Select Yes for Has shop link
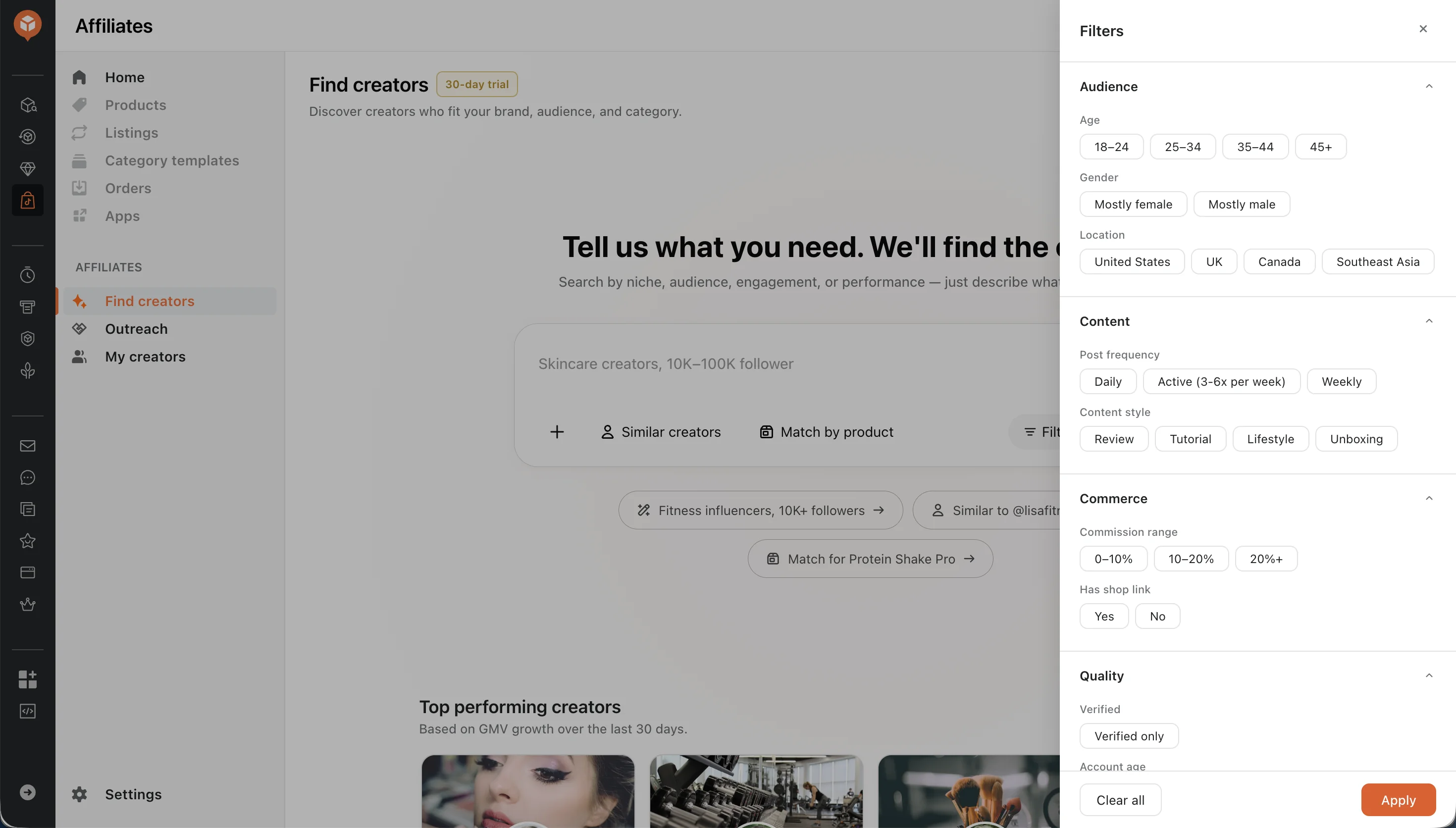This screenshot has width=1456, height=828. [1104, 617]
